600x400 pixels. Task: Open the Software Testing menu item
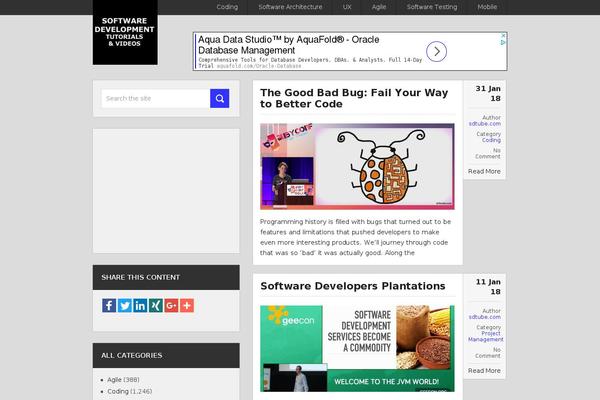pos(432,7)
